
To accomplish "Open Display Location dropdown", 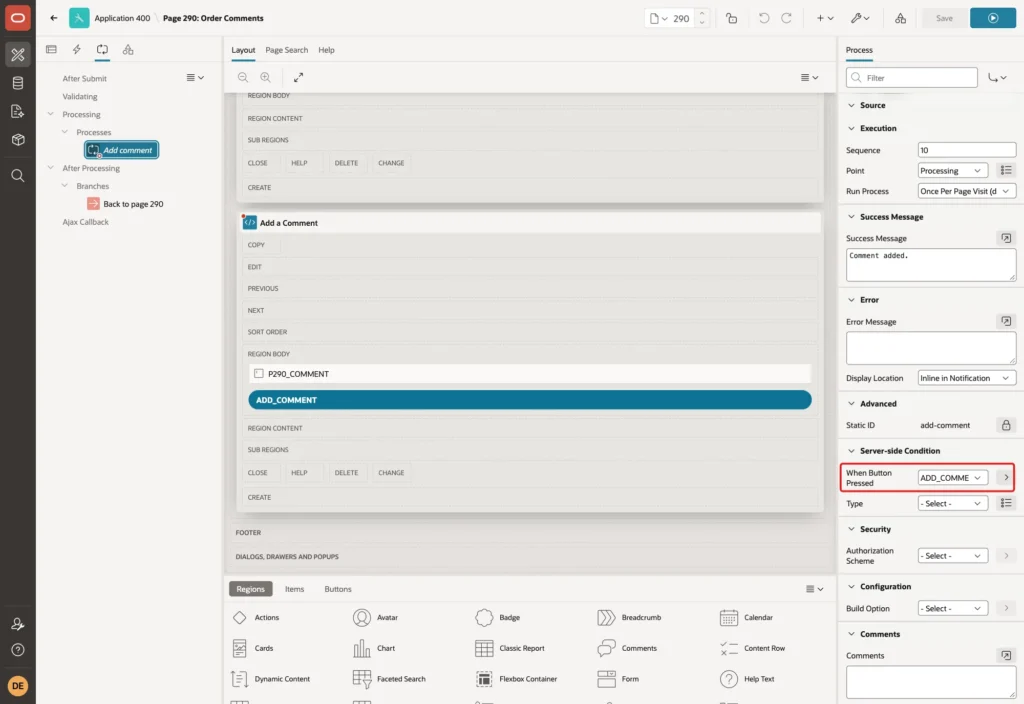I will coord(967,378).
